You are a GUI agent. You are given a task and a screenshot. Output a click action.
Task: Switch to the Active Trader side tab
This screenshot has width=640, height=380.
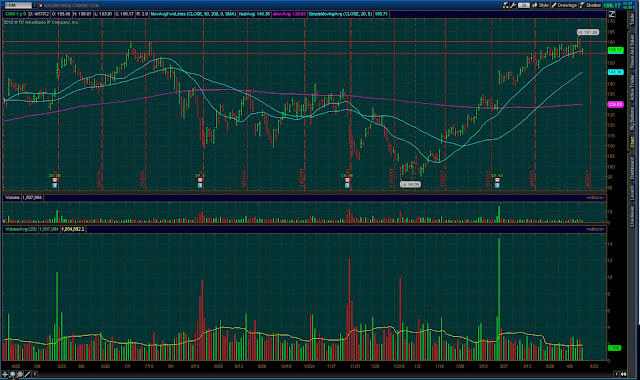tap(632, 88)
